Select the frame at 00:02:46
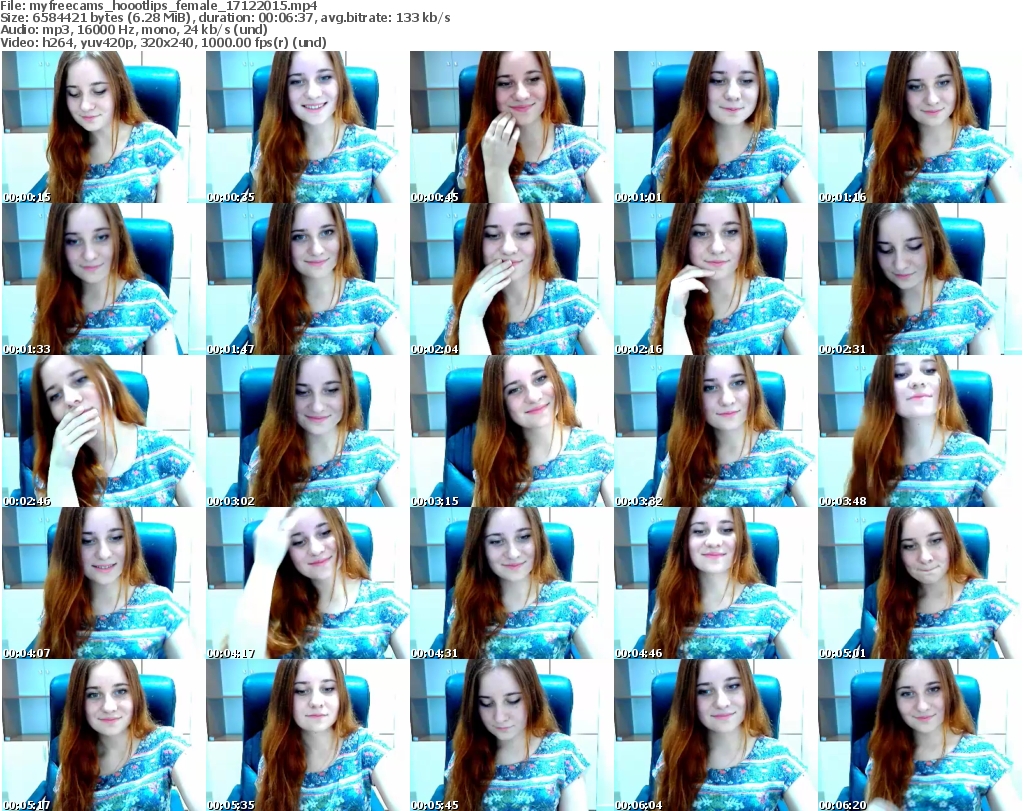 (103, 431)
